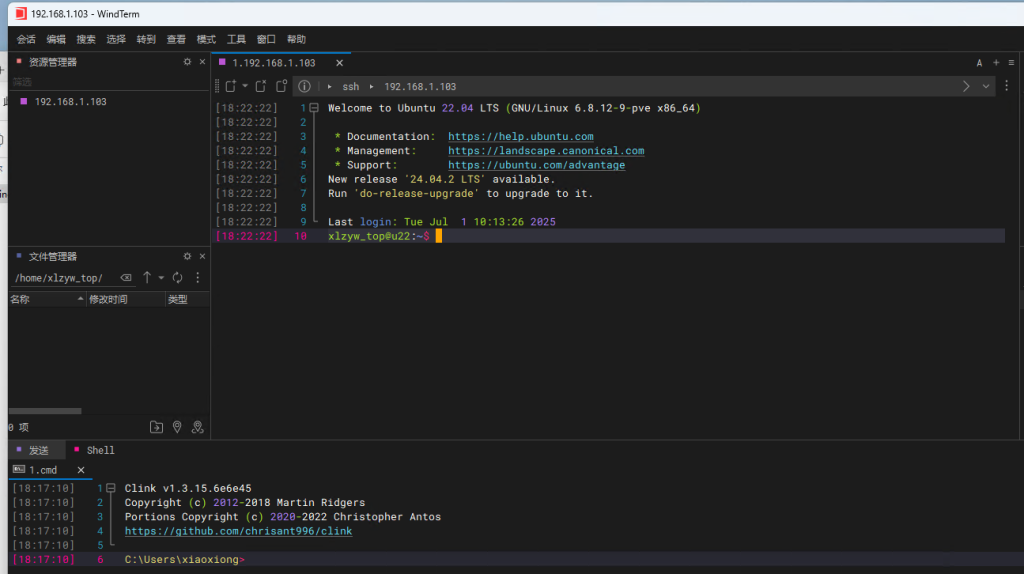
Task: Show session info icon
Action: click(304, 86)
